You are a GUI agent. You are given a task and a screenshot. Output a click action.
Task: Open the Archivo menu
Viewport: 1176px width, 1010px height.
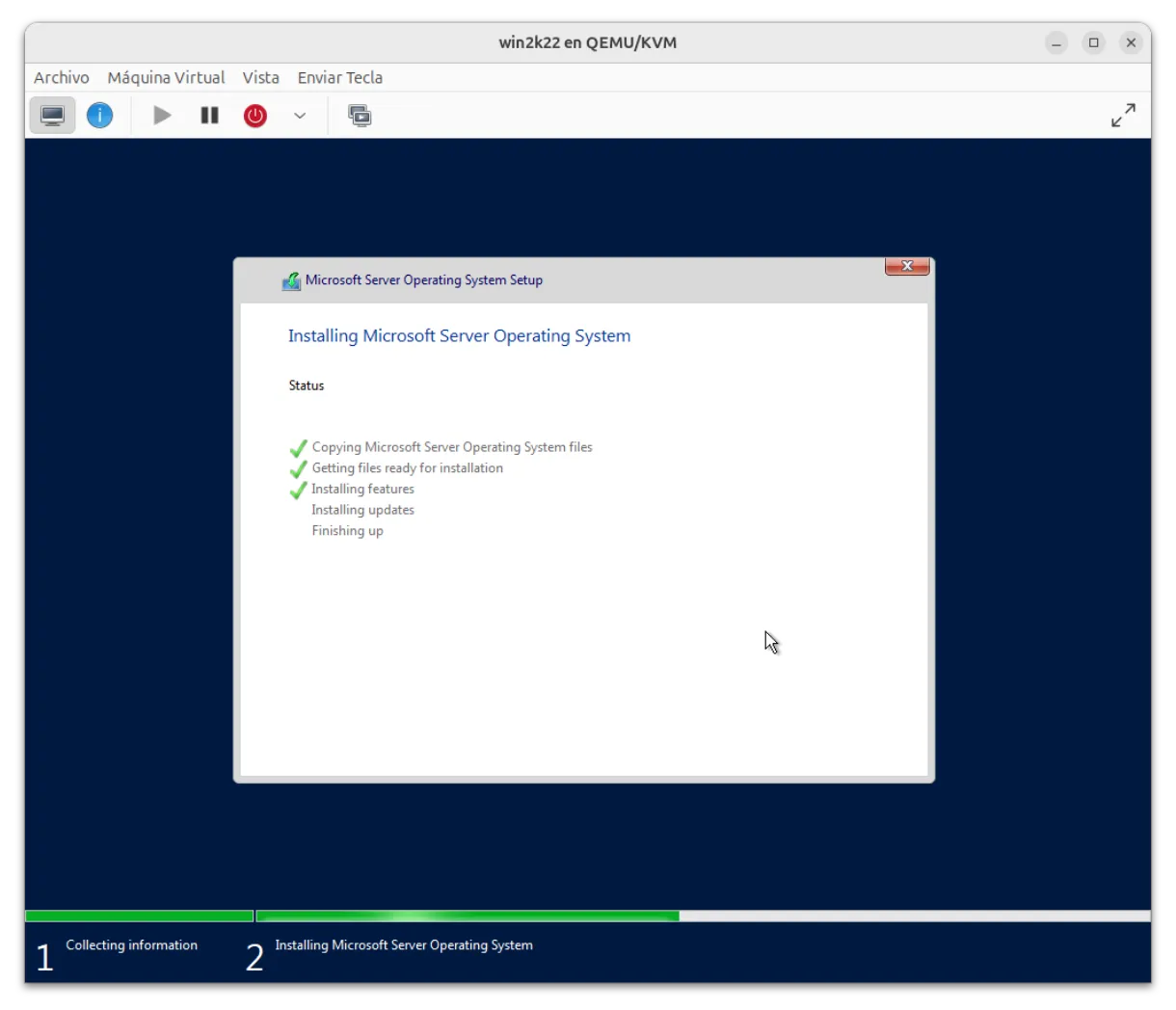[61, 77]
